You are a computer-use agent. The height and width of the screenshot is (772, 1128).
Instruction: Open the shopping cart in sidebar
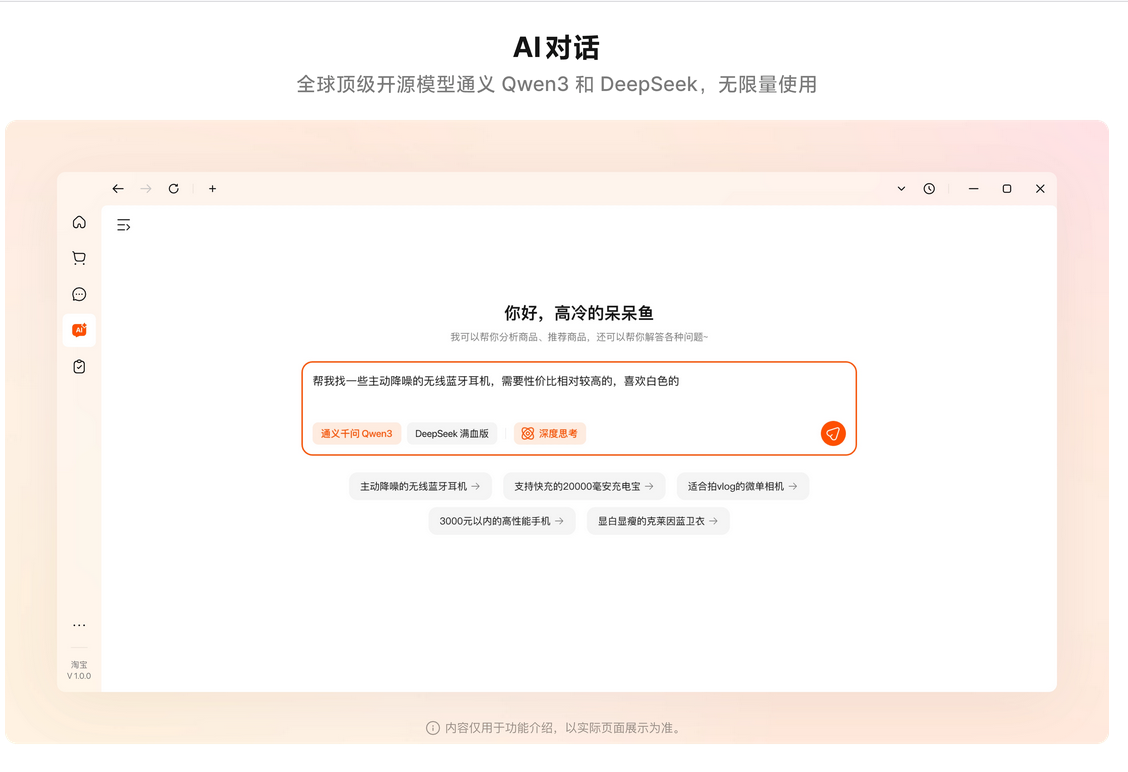coord(79,258)
